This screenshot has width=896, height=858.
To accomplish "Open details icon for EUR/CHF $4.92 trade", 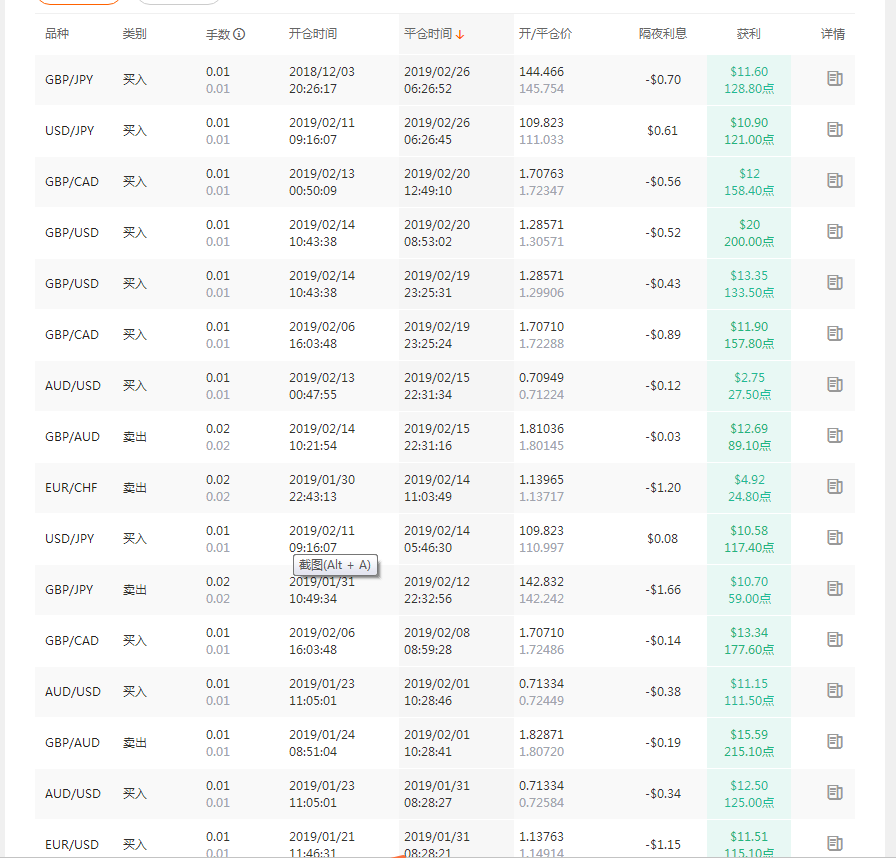I will pyautogui.click(x=835, y=487).
